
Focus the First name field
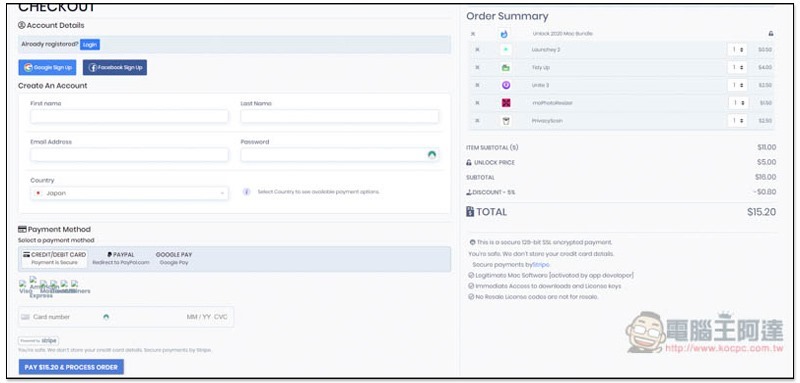point(129,116)
